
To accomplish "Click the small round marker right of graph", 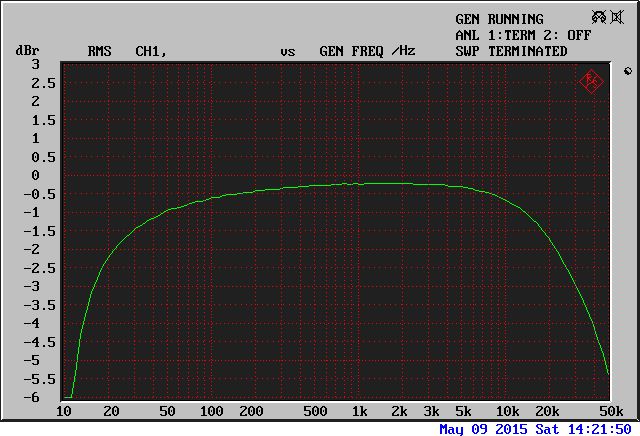I will click(627, 71).
